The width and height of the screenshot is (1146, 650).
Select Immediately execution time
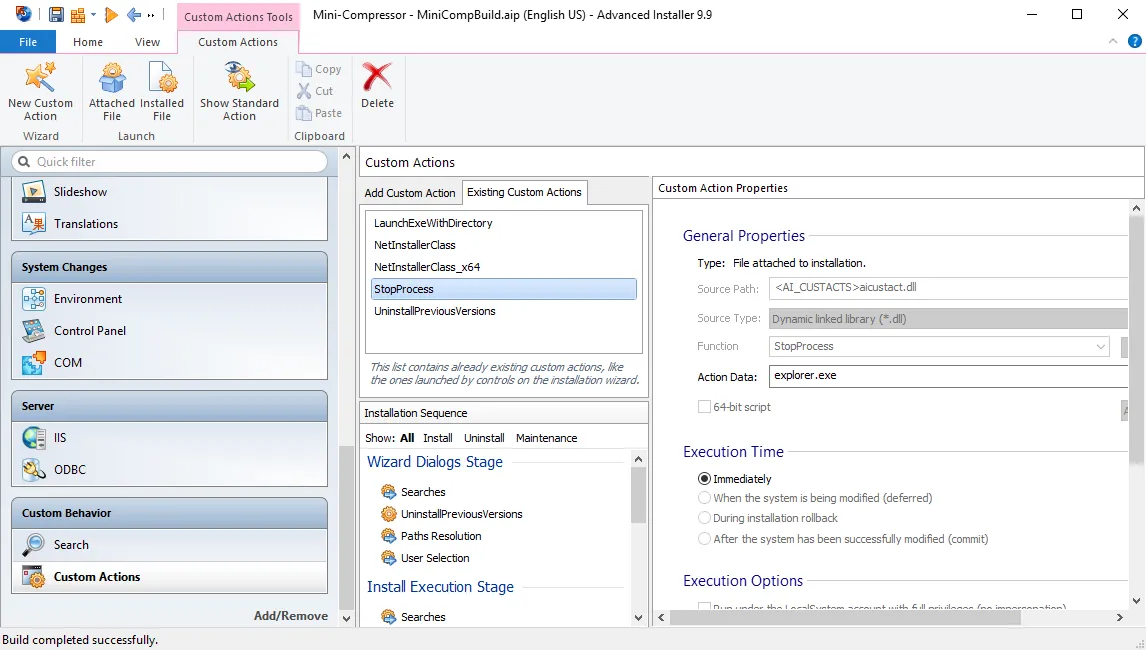click(704, 479)
